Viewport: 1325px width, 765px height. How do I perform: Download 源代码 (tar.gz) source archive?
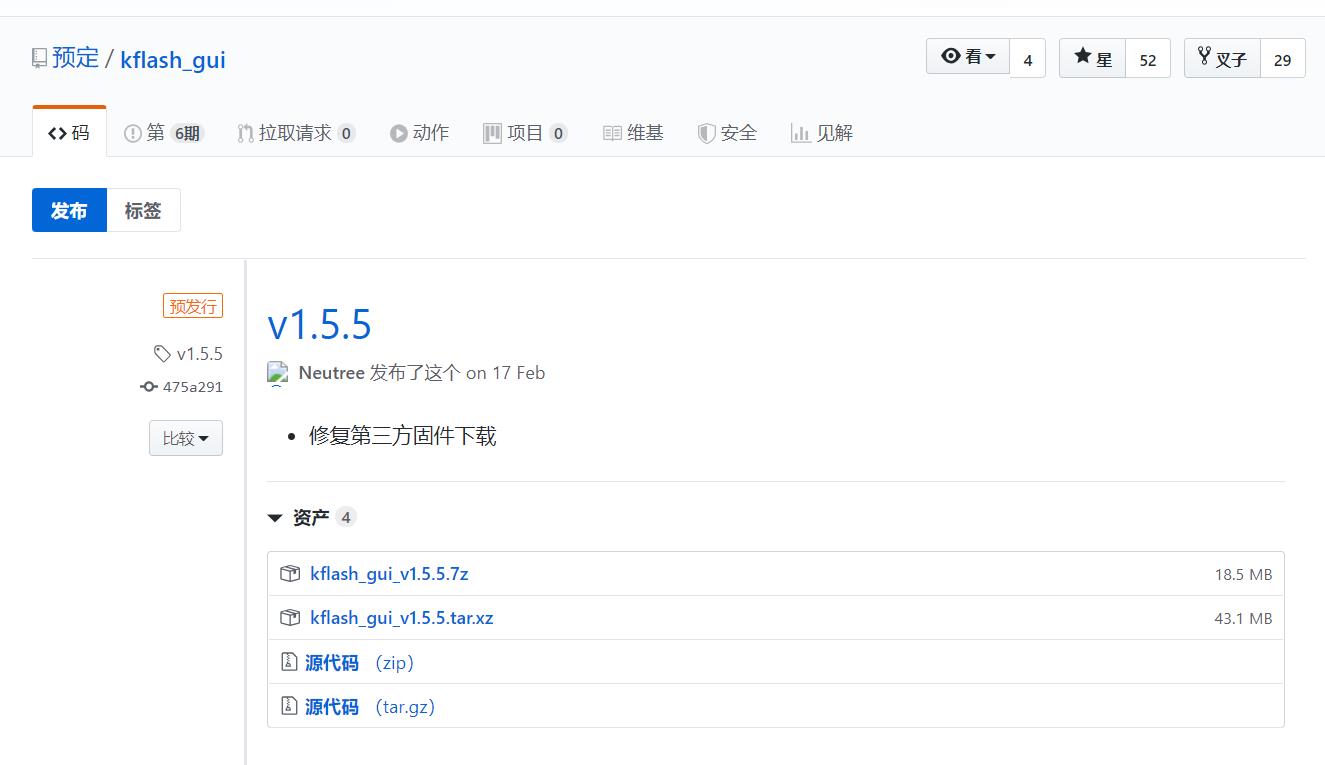pos(370,707)
